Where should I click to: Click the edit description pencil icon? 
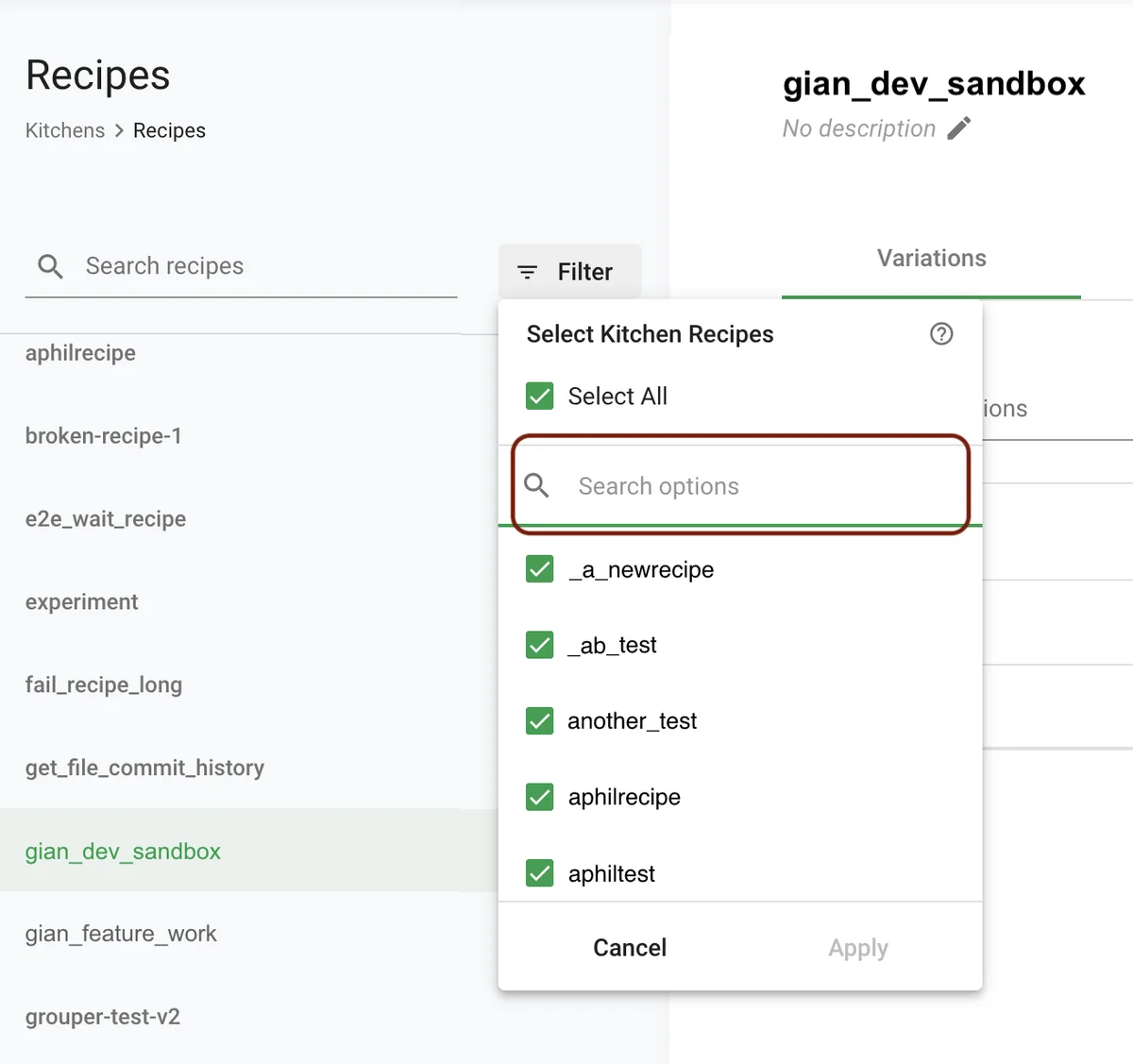tap(959, 128)
